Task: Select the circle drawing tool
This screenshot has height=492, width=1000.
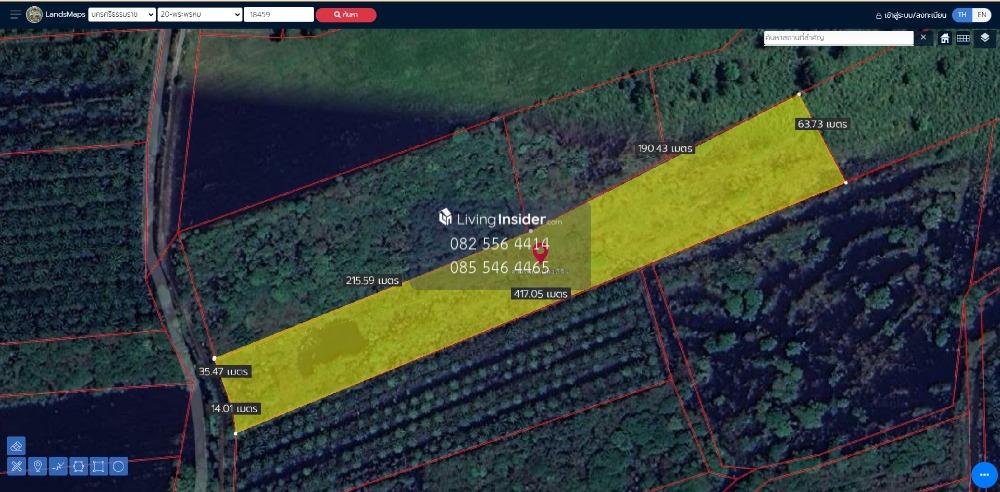Action: [x=118, y=466]
